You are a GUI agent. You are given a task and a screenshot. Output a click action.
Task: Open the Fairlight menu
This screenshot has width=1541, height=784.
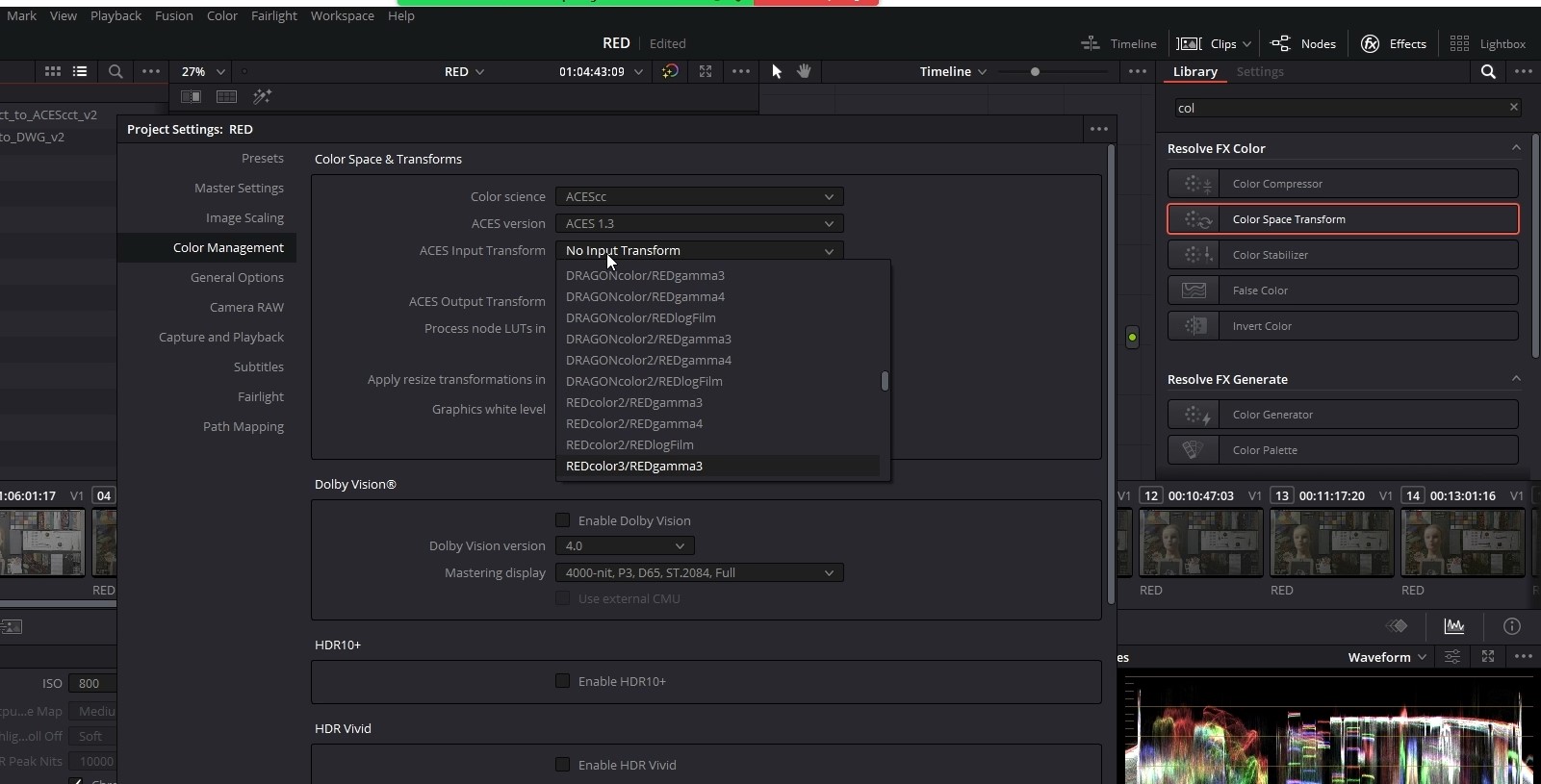pos(273,15)
